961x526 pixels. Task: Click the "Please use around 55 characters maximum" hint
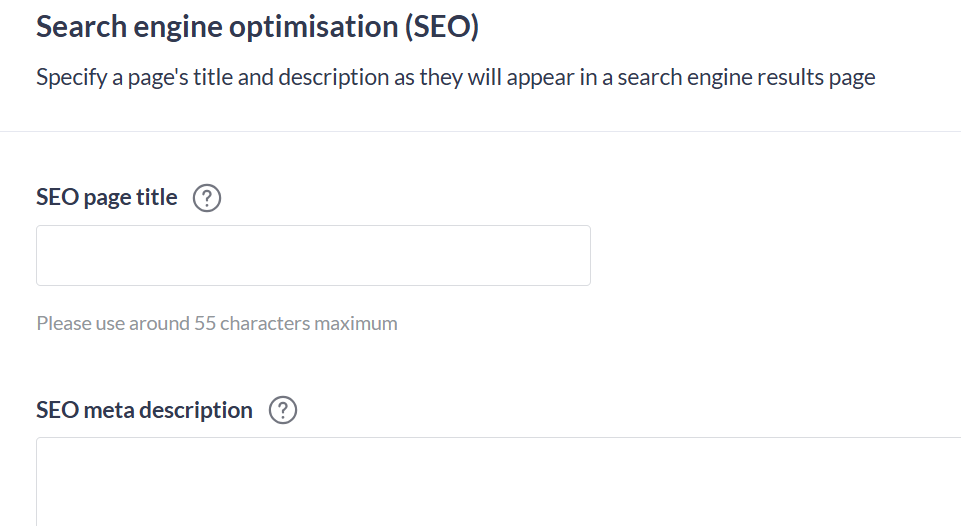tap(217, 323)
